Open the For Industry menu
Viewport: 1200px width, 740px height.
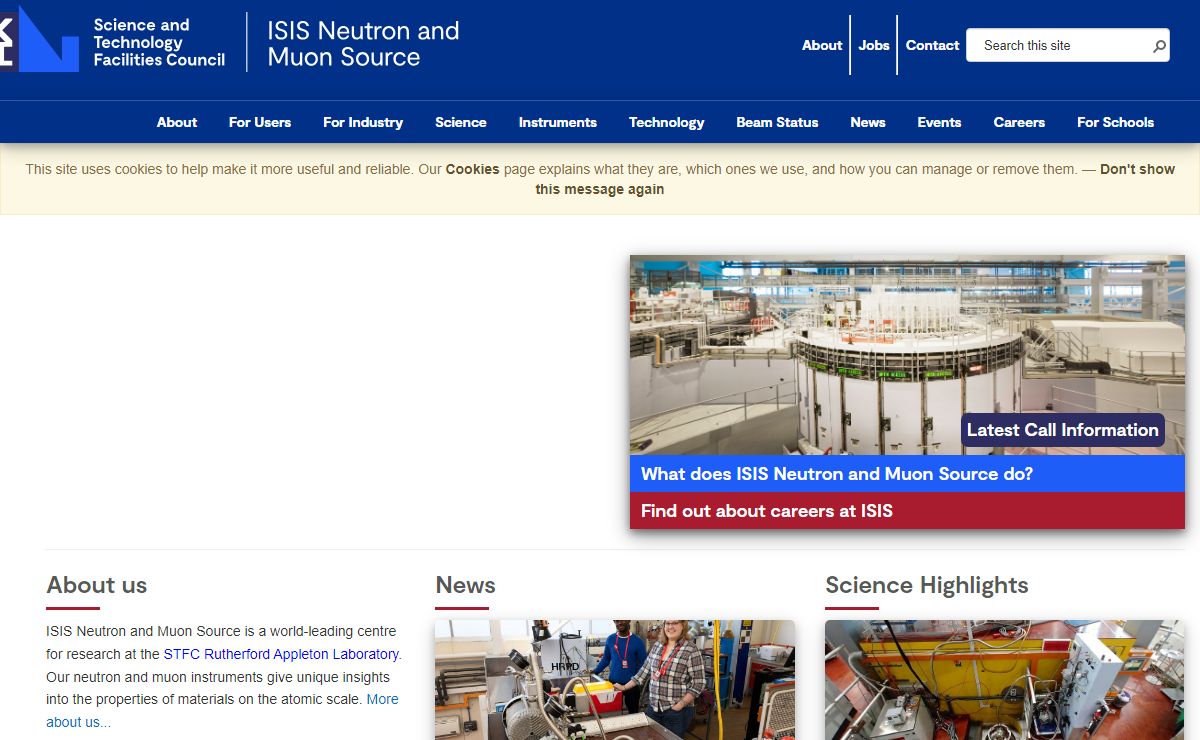click(363, 122)
